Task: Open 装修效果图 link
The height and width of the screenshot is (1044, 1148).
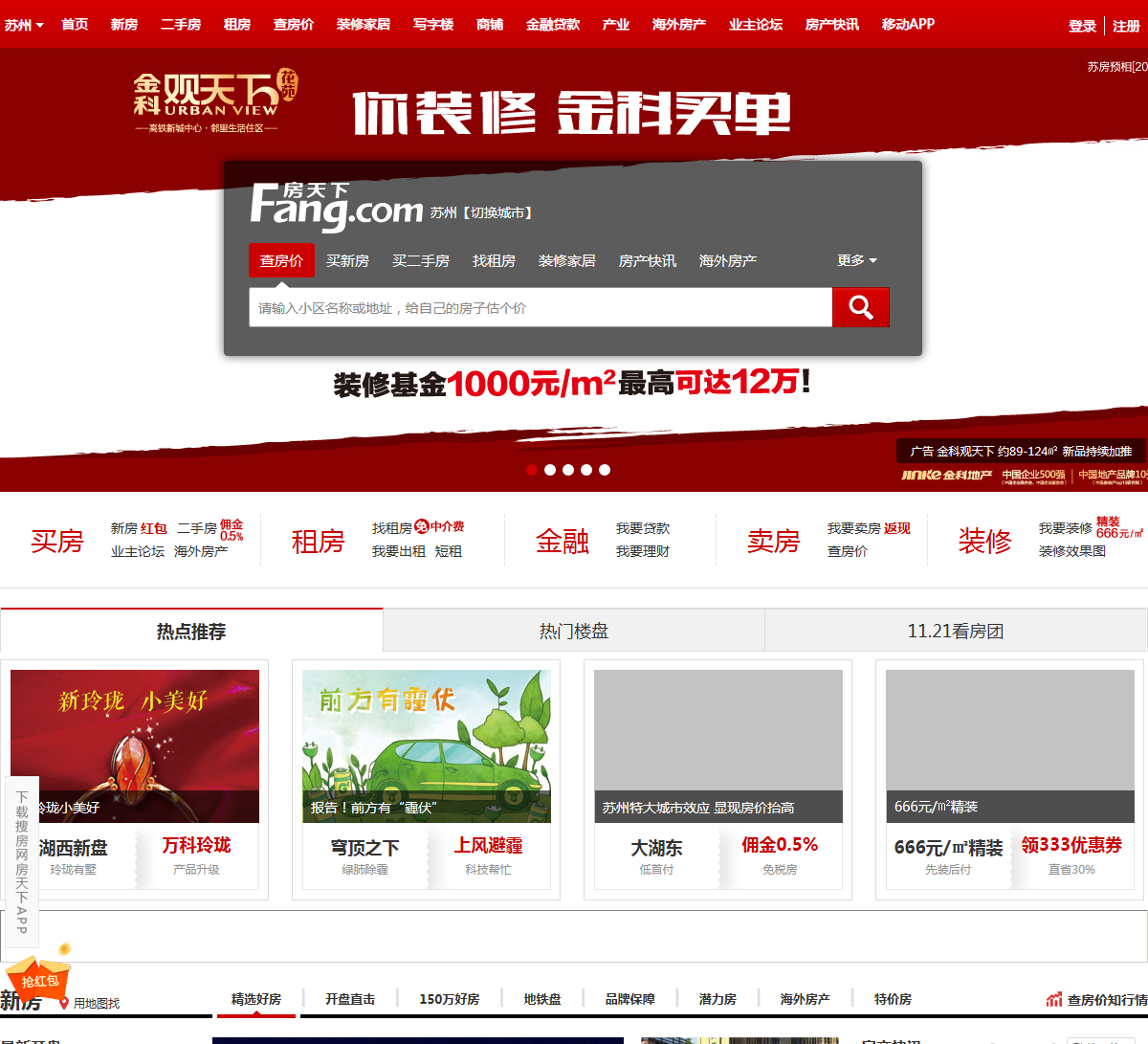Action: [x=1072, y=551]
